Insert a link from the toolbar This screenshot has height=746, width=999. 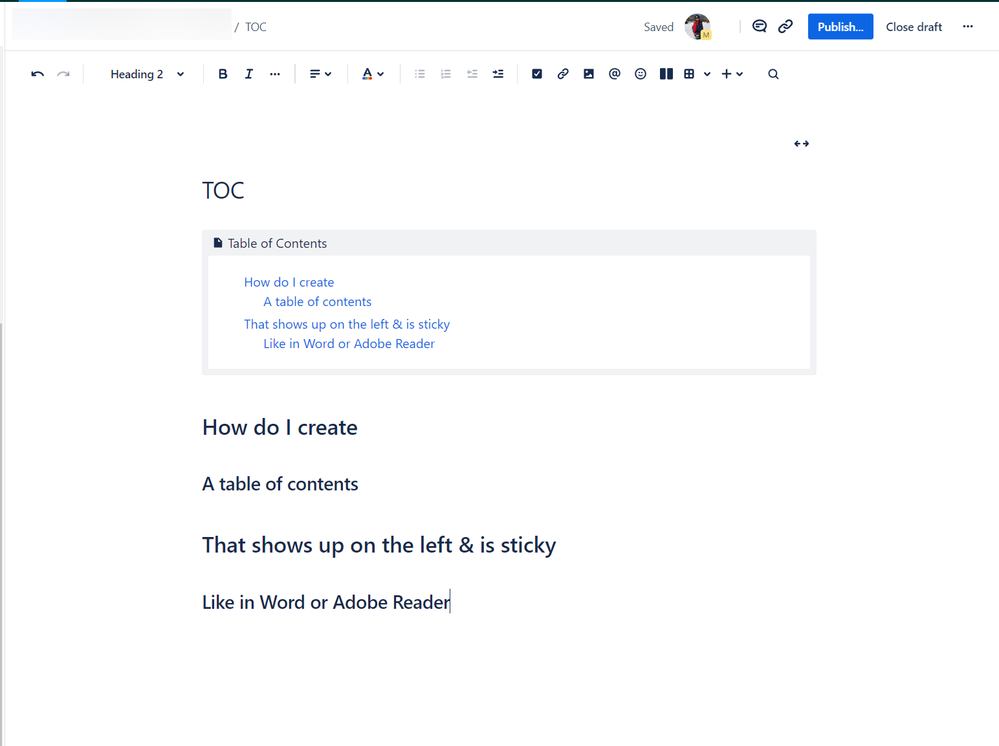coord(563,74)
